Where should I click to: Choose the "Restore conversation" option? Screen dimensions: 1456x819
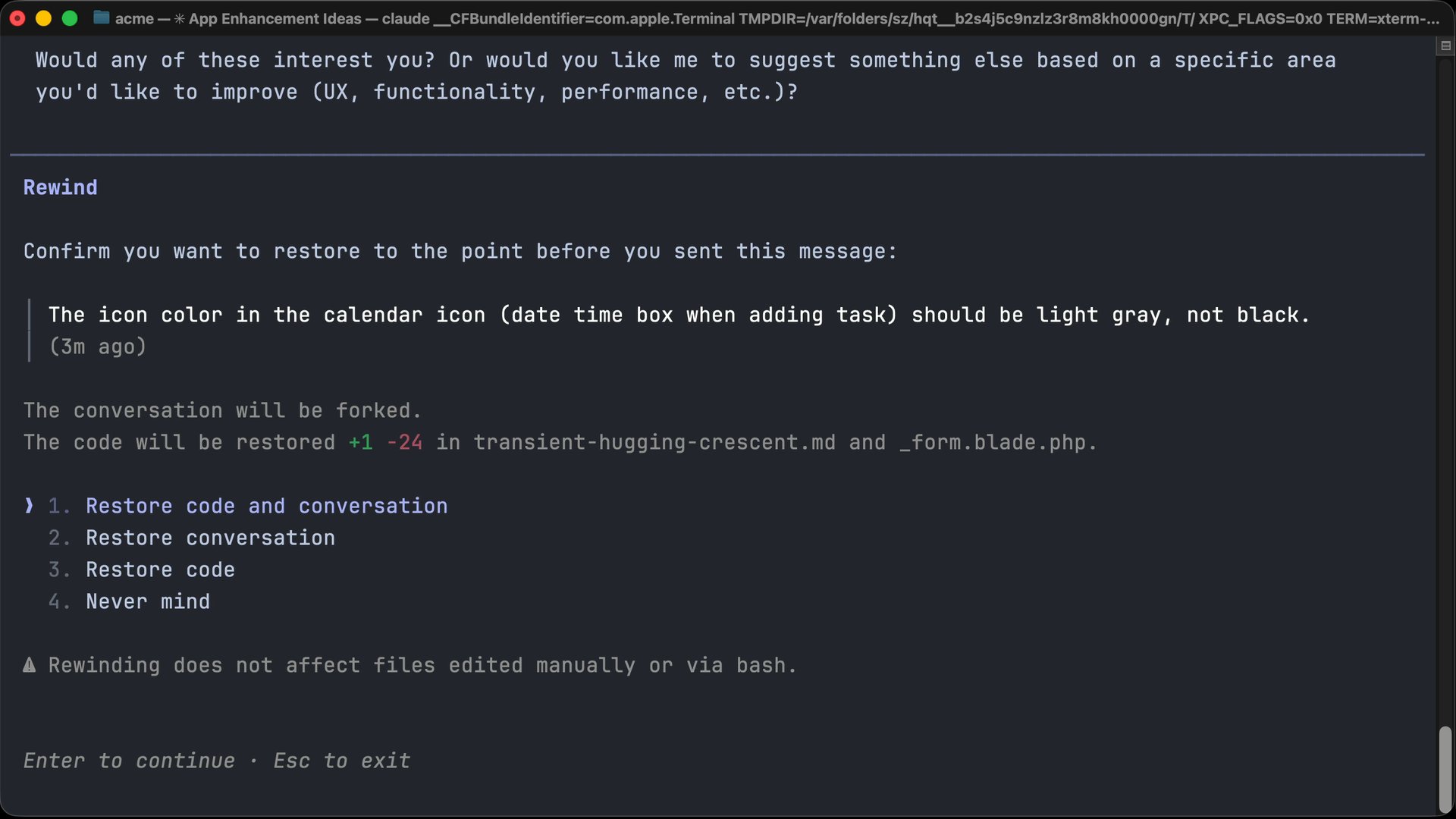[x=210, y=538]
